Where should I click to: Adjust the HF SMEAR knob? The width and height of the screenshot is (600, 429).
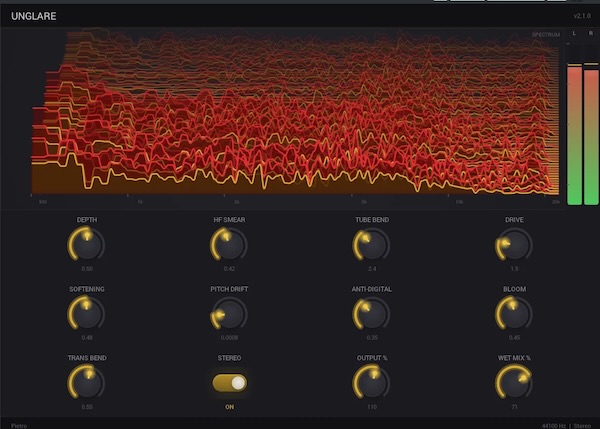pyautogui.click(x=229, y=245)
